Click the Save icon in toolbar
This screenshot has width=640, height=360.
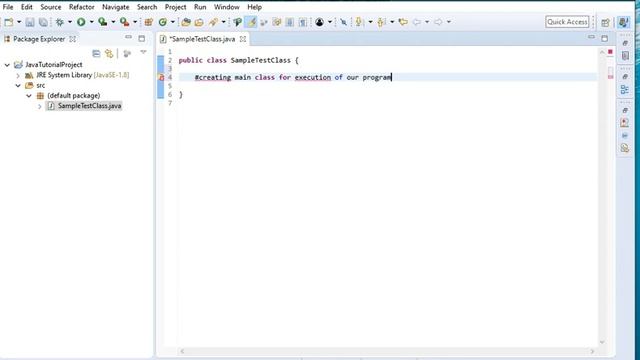click(x=30, y=22)
